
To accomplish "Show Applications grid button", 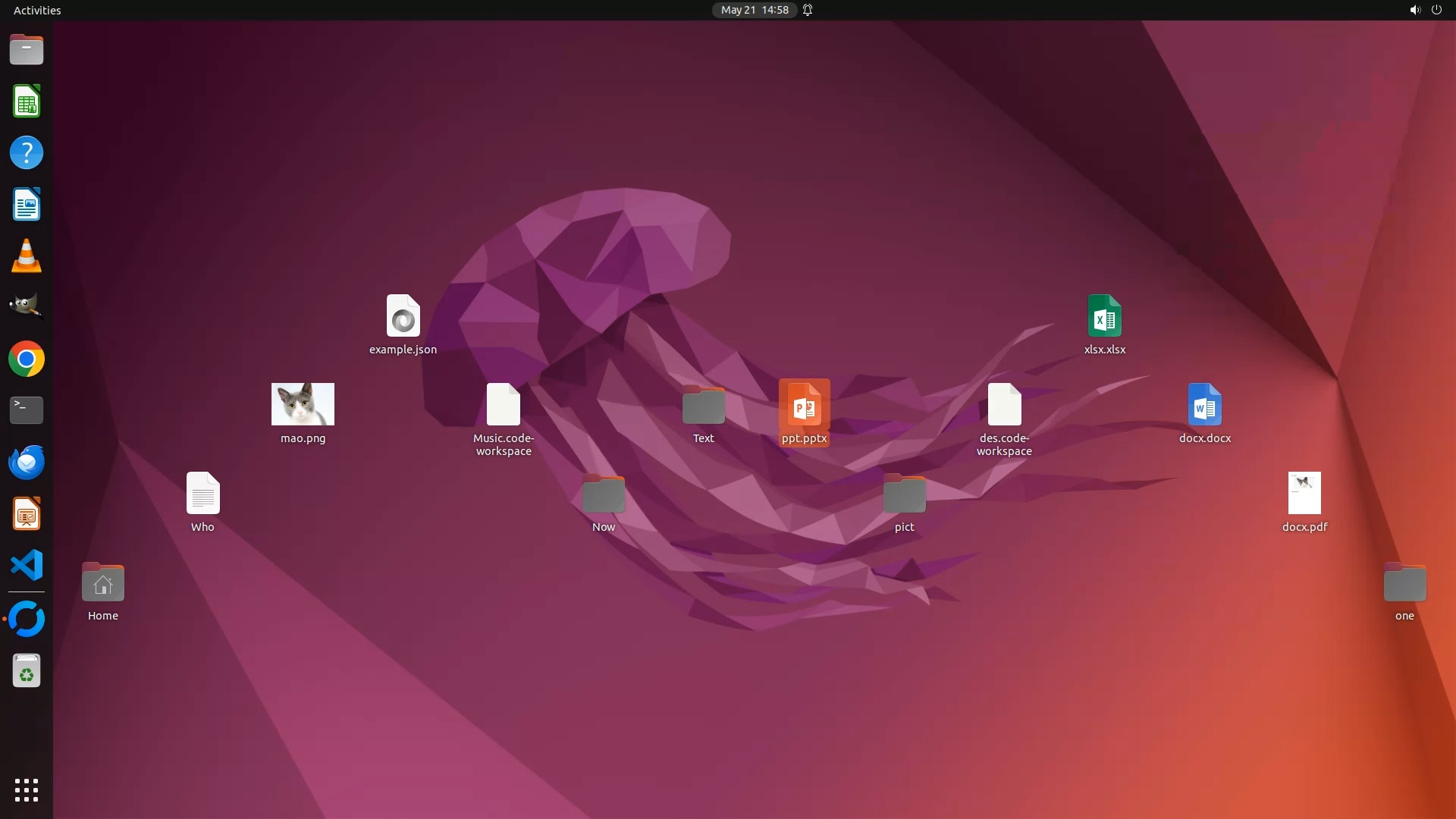I will click(x=27, y=789).
